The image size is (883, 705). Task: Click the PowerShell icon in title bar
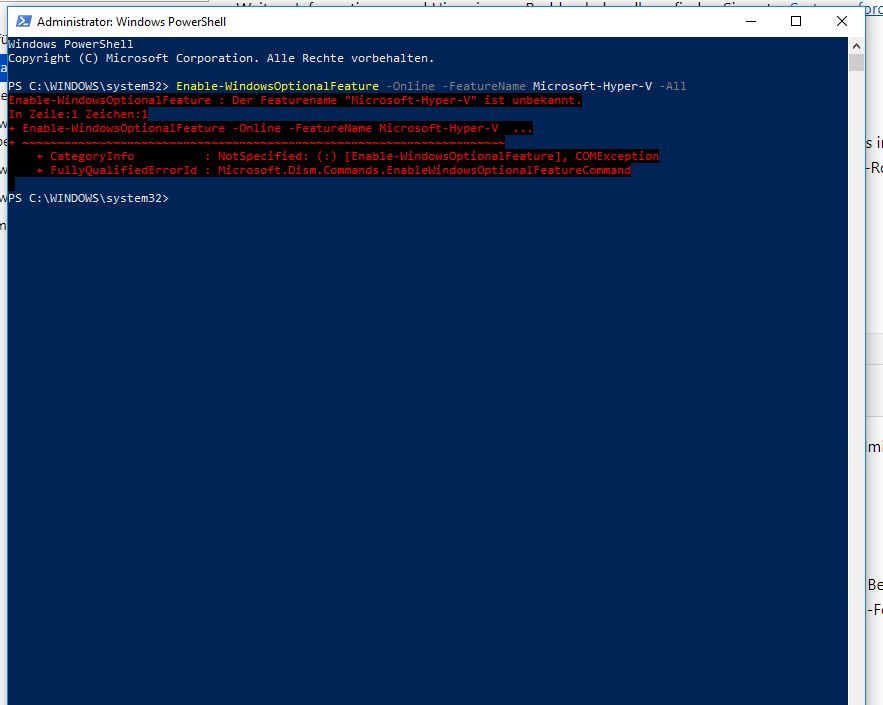(x=23, y=21)
